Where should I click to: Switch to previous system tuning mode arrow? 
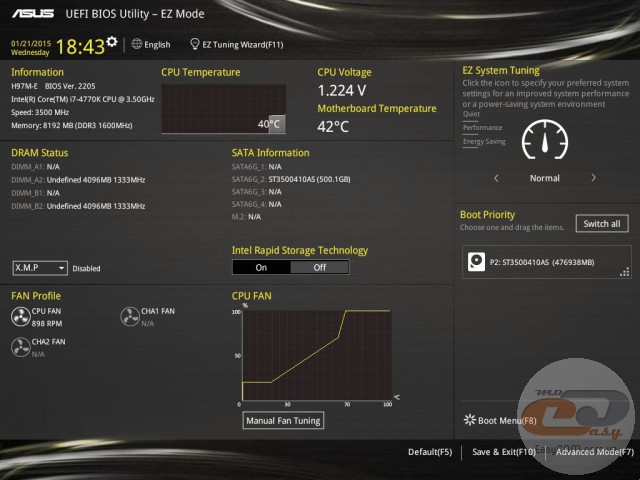496,178
